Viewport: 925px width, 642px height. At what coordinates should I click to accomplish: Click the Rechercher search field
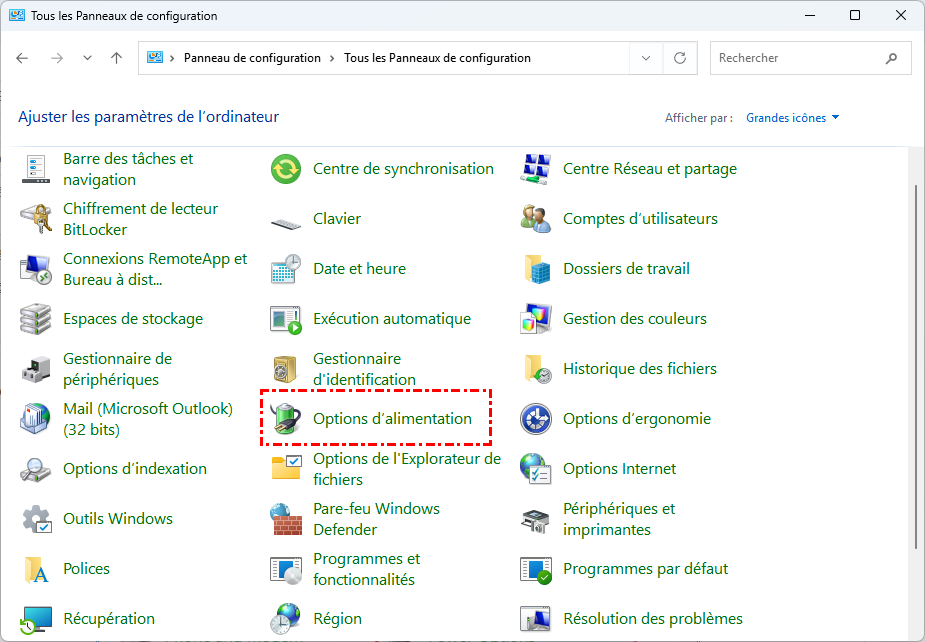click(x=797, y=58)
